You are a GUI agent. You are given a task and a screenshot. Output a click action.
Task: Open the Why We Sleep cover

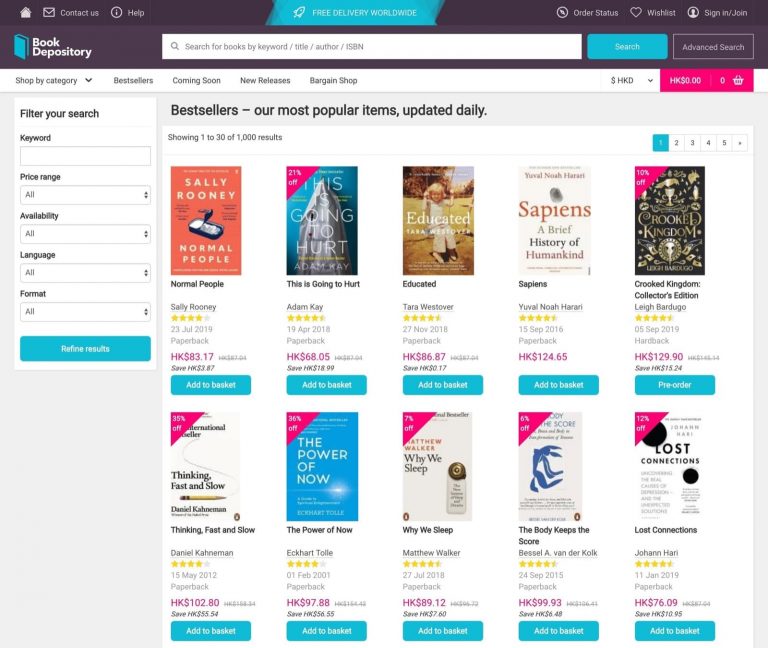click(x=437, y=466)
